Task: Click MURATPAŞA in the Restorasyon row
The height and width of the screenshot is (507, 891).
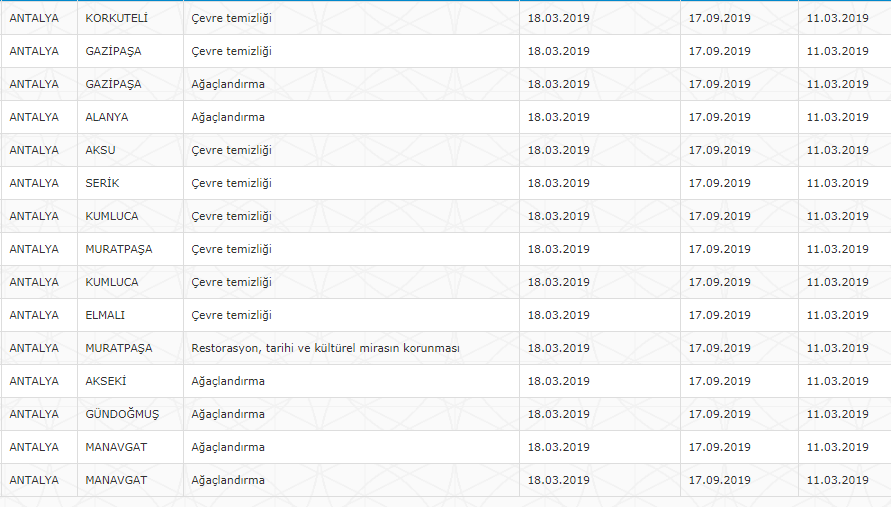Action: [119, 348]
